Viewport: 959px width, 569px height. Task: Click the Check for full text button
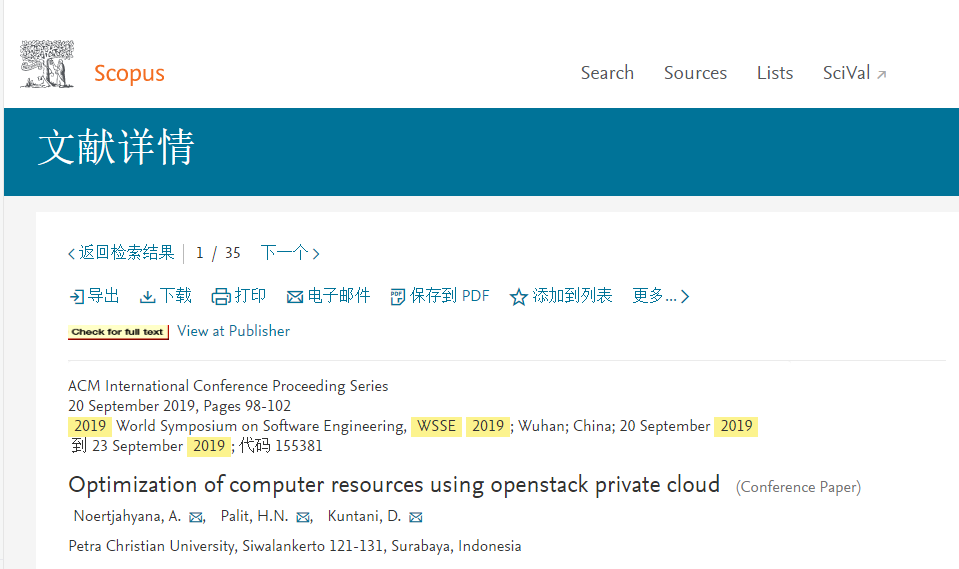(118, 332)
